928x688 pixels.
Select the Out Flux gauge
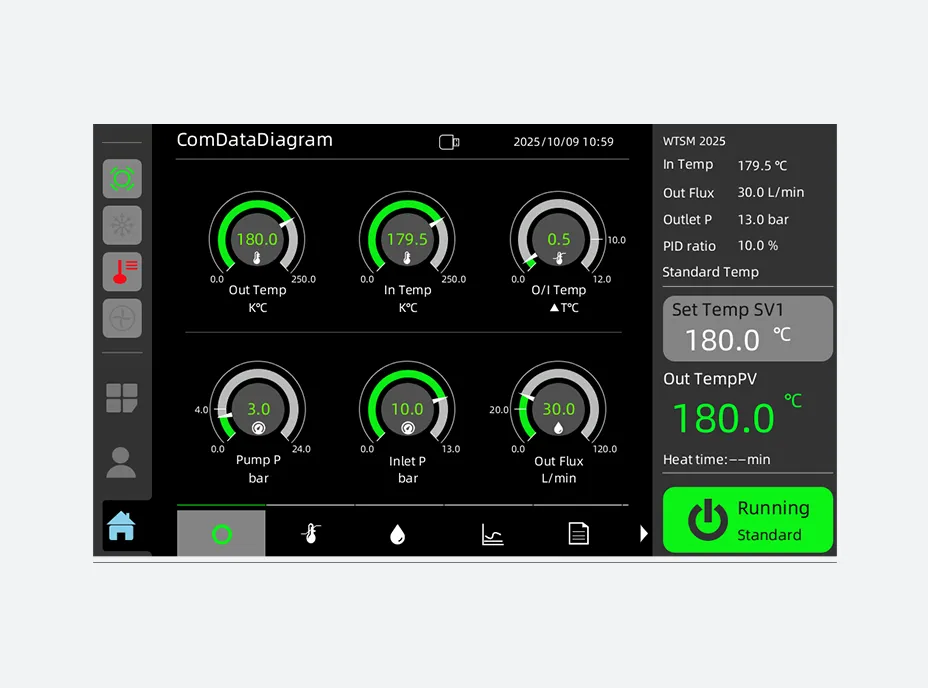coord(558,410)
